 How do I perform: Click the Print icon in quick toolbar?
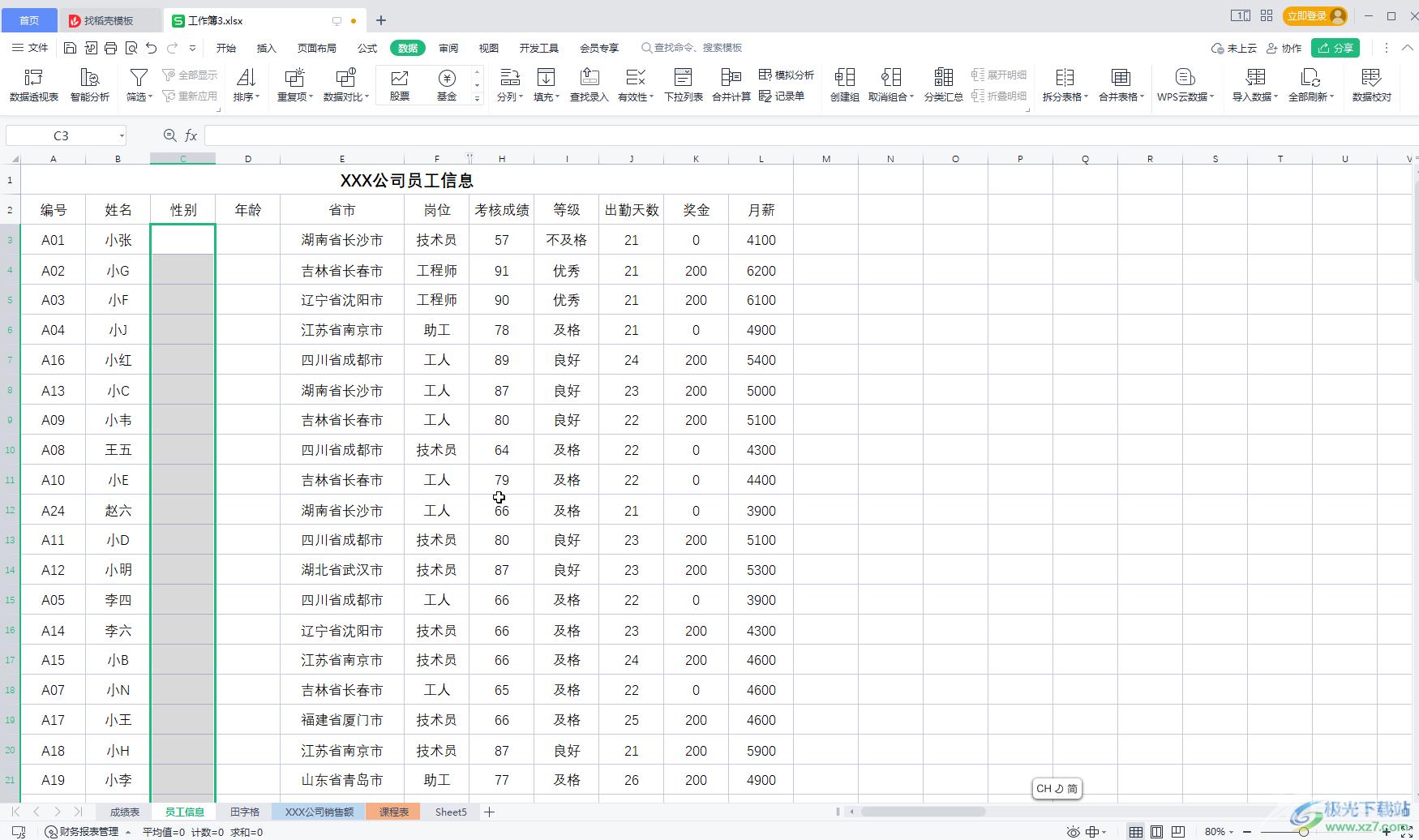tap(110, 48)
